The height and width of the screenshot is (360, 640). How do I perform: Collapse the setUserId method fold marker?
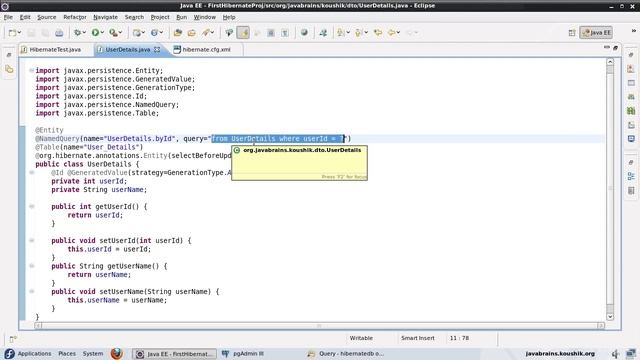(x=31, y=240)
